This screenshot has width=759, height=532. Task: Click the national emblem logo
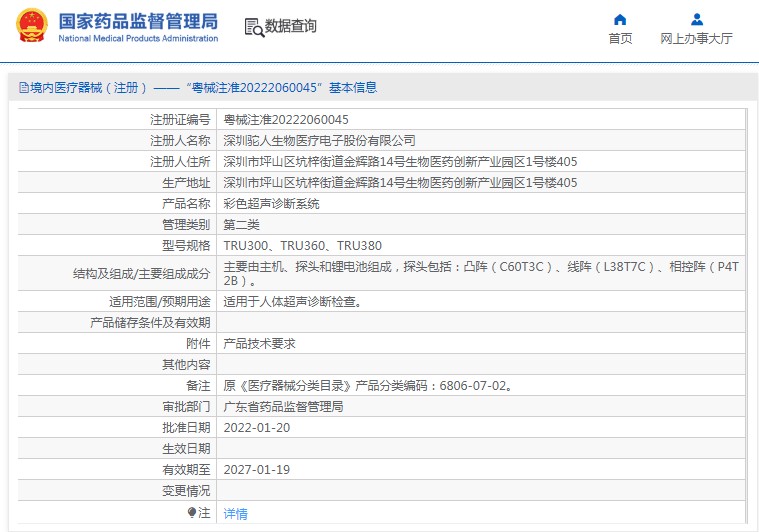pyautogui.click(x=32, y=26)
